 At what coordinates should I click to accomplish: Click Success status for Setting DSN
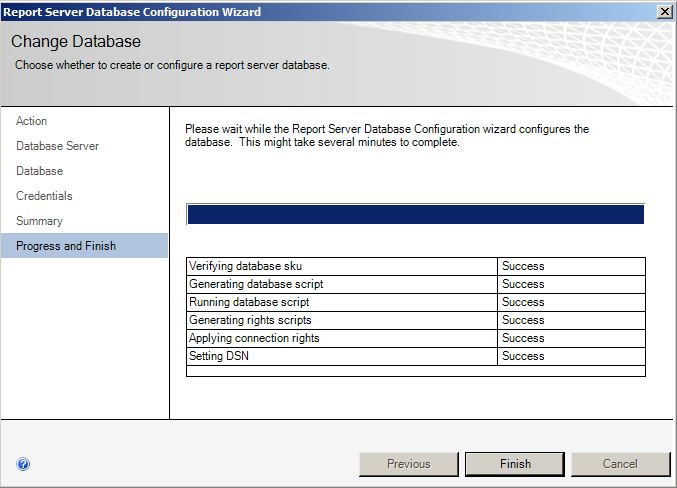click(x=523, y=356)
